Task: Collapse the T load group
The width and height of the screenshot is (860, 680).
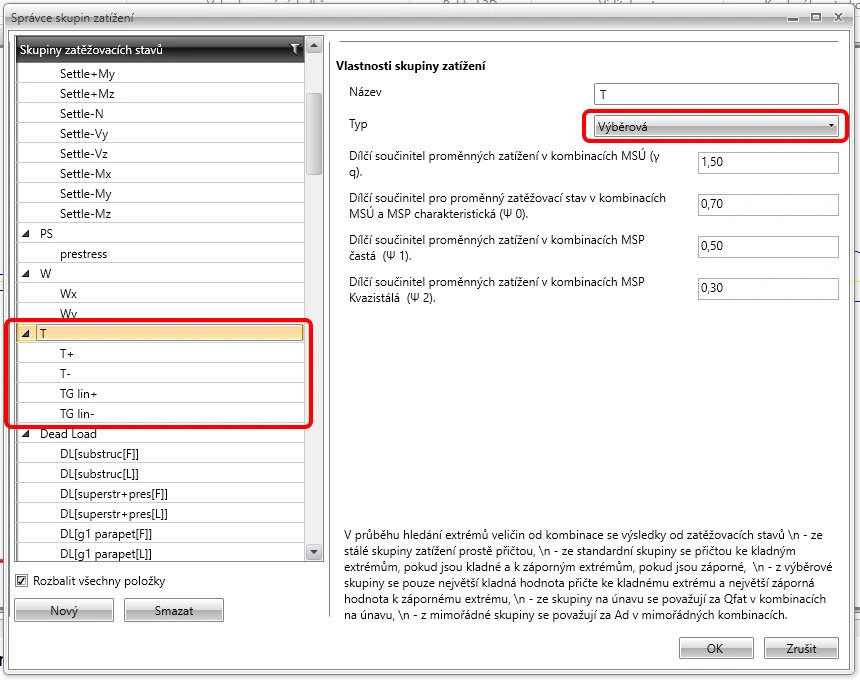Action: click(25, 333)
